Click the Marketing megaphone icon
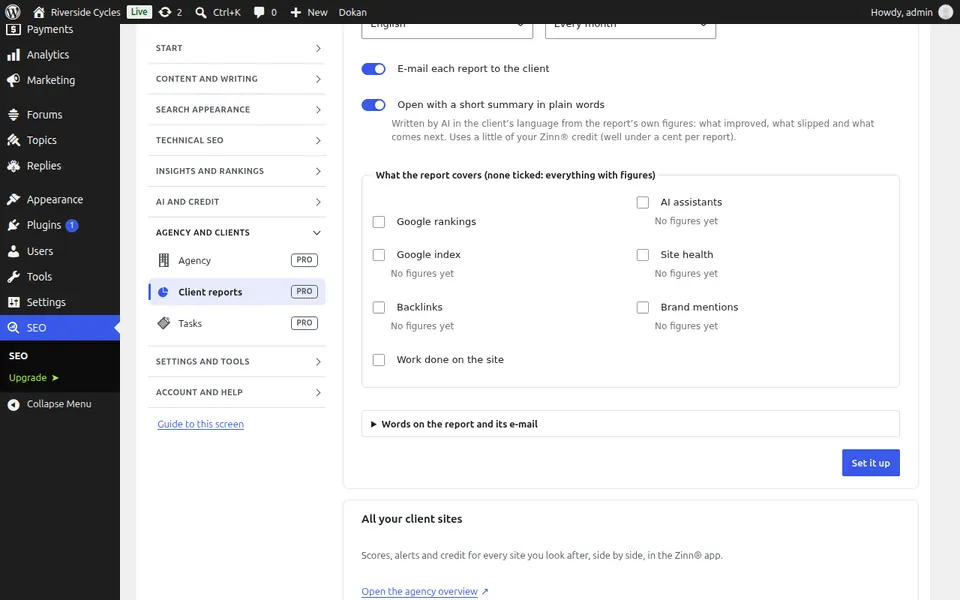Viewport: 960px width, 600px height. pos(13,80)
